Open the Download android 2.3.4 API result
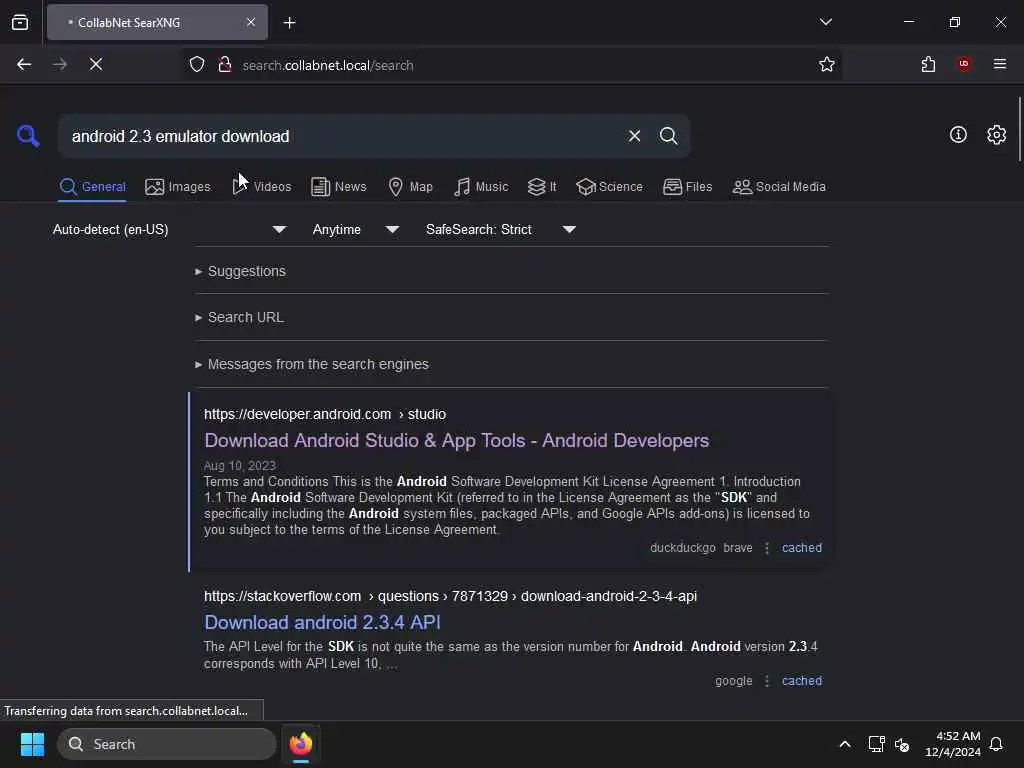Image resolution: width=1024 pixels, height=768 pixels. tap(322, 622)
